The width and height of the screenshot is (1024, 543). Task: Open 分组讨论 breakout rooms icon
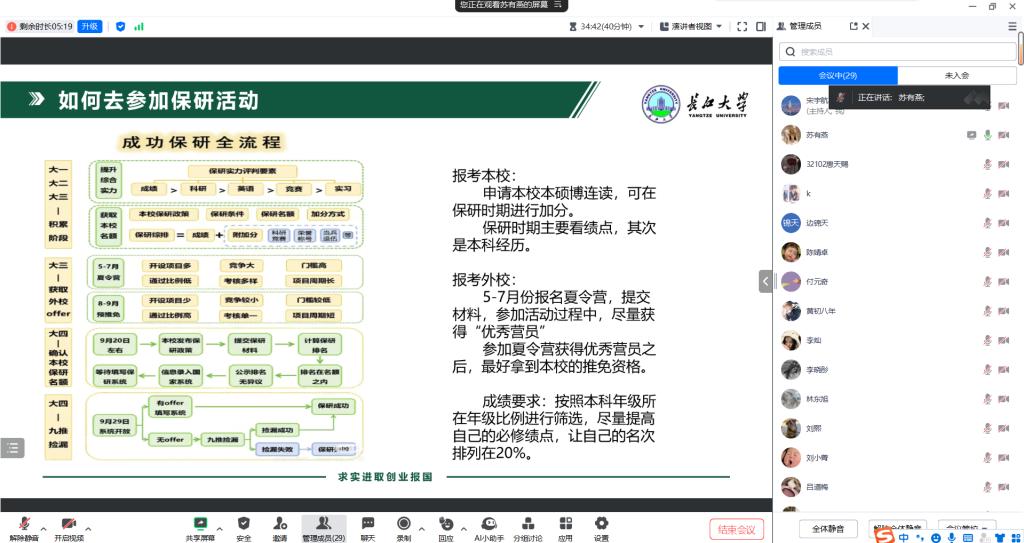[x=527, y=523]
